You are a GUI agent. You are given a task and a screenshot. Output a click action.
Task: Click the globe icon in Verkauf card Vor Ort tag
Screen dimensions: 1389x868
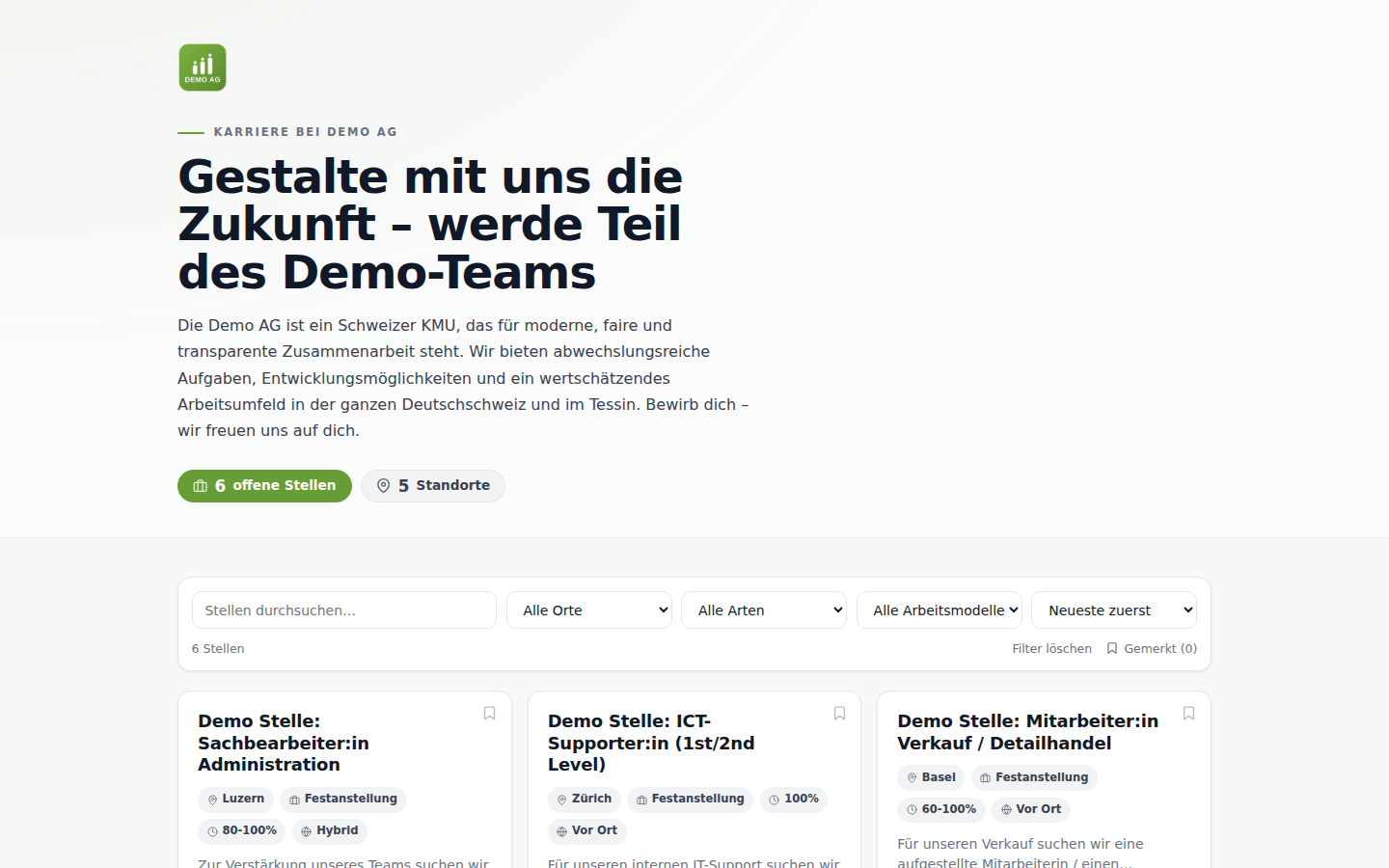[1006, 810]
